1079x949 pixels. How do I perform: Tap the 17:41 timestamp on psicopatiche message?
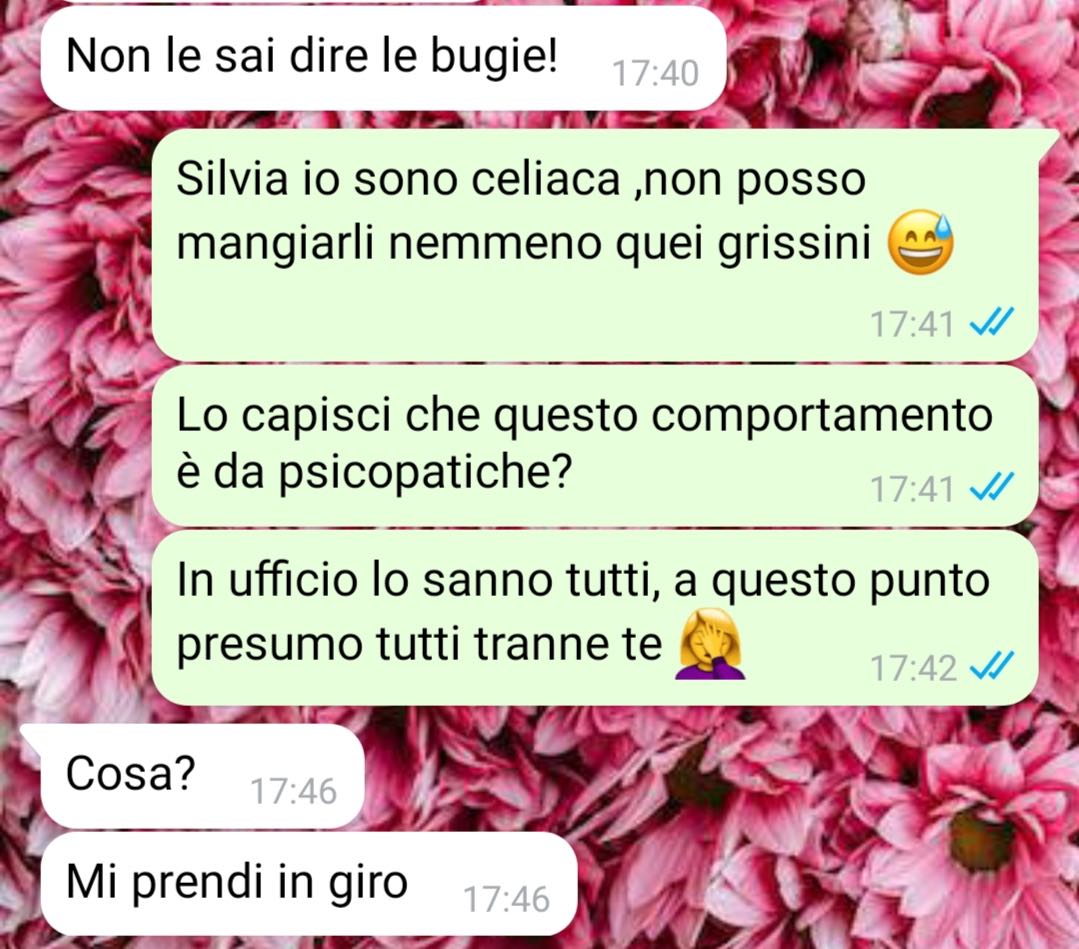point(912,489)
